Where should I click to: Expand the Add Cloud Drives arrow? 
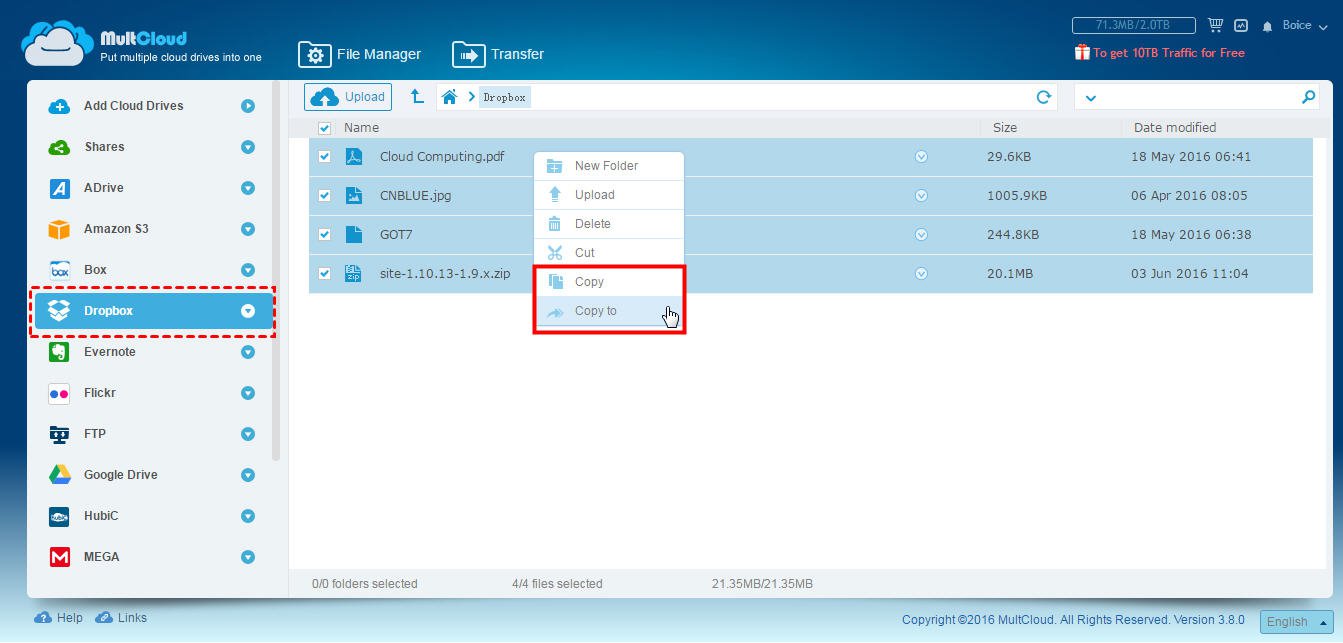(248, 106)
